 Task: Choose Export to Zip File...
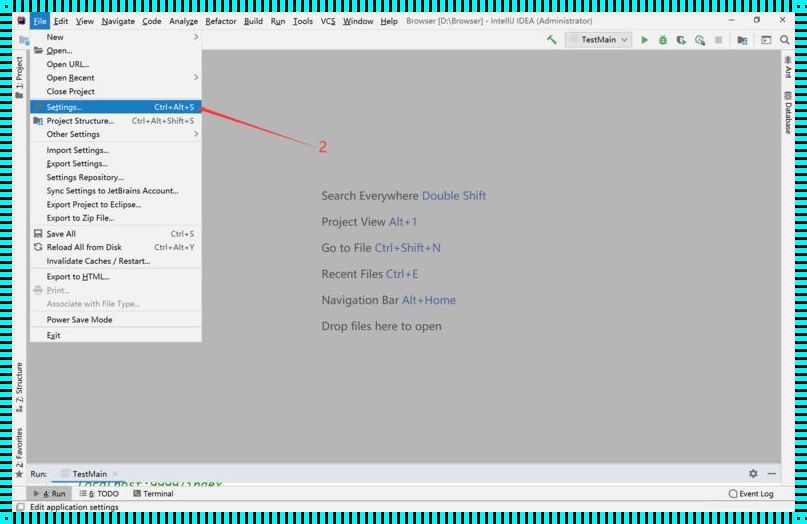pyautogui.click(x=116, y=218)
